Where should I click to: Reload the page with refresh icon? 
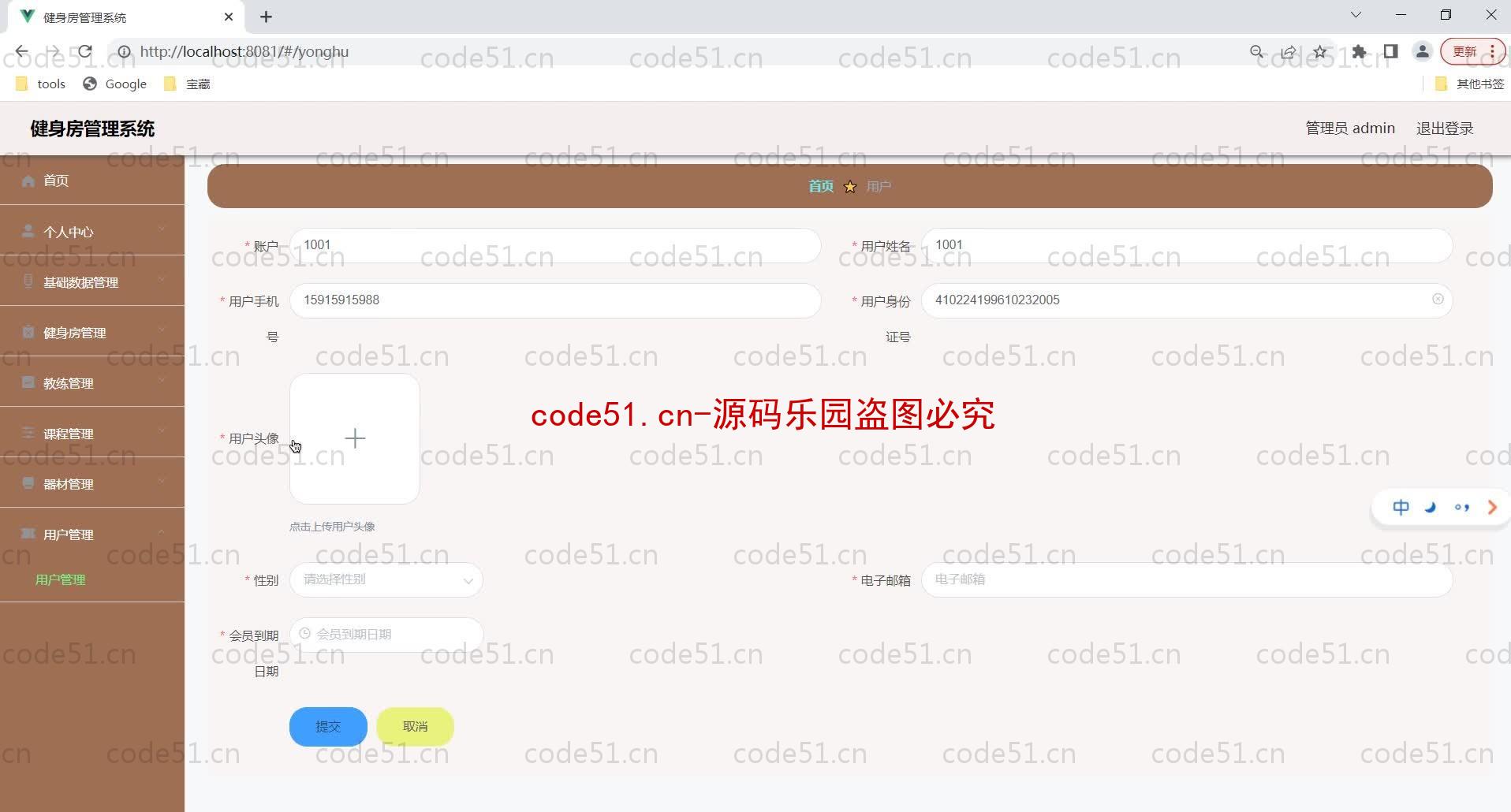[x=85, y=51]
